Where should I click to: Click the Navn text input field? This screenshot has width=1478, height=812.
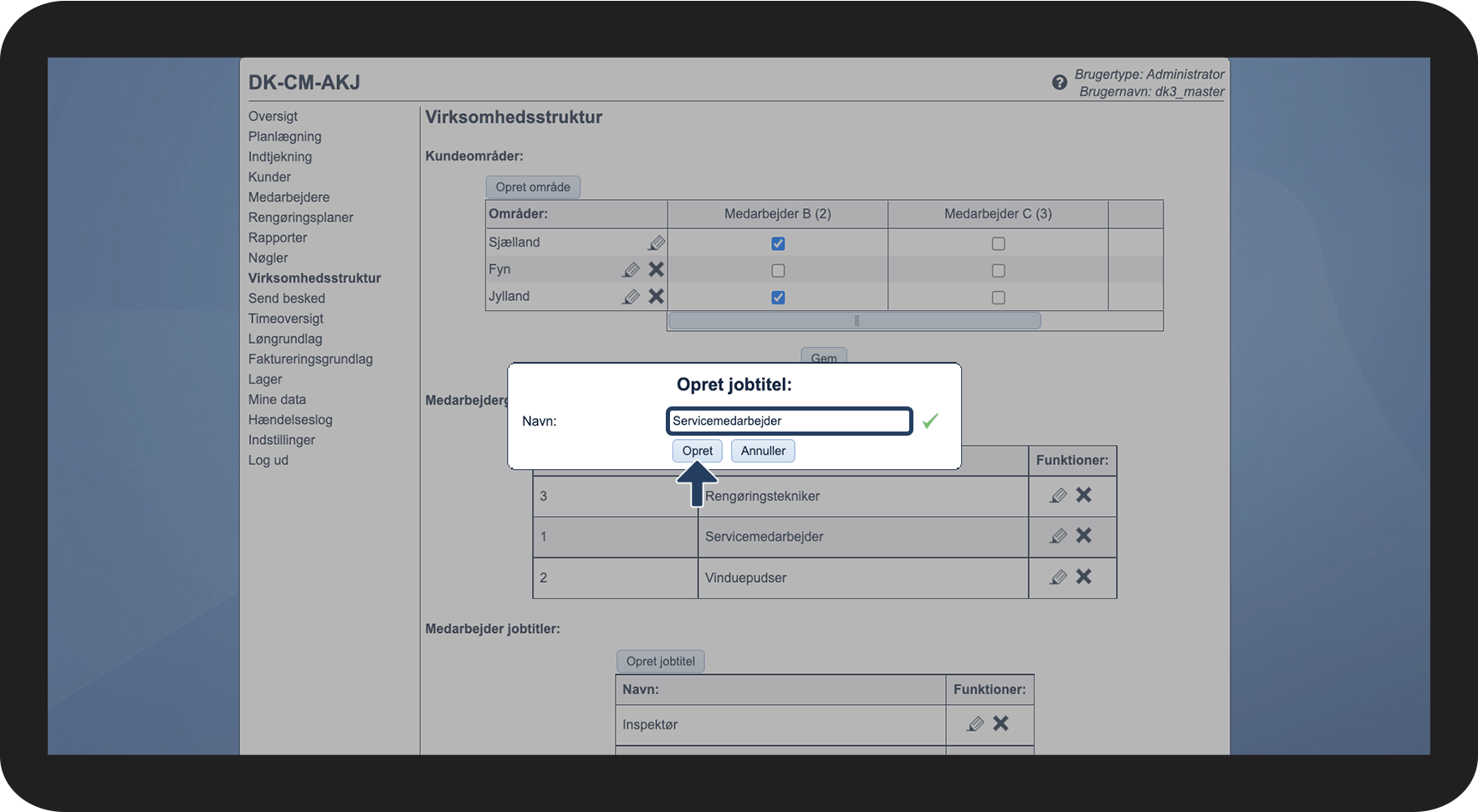click(x=789, y=421)
